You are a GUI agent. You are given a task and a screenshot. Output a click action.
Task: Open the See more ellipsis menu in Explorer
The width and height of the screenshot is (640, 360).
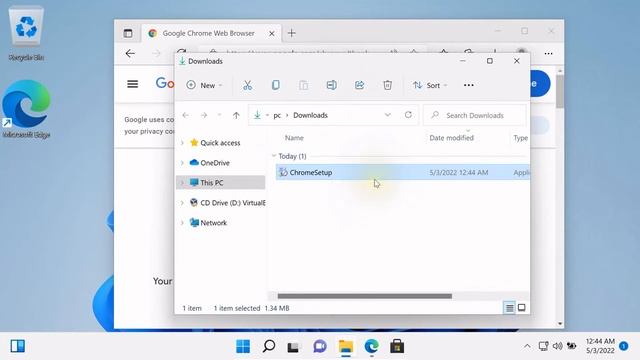coord(469,85)
